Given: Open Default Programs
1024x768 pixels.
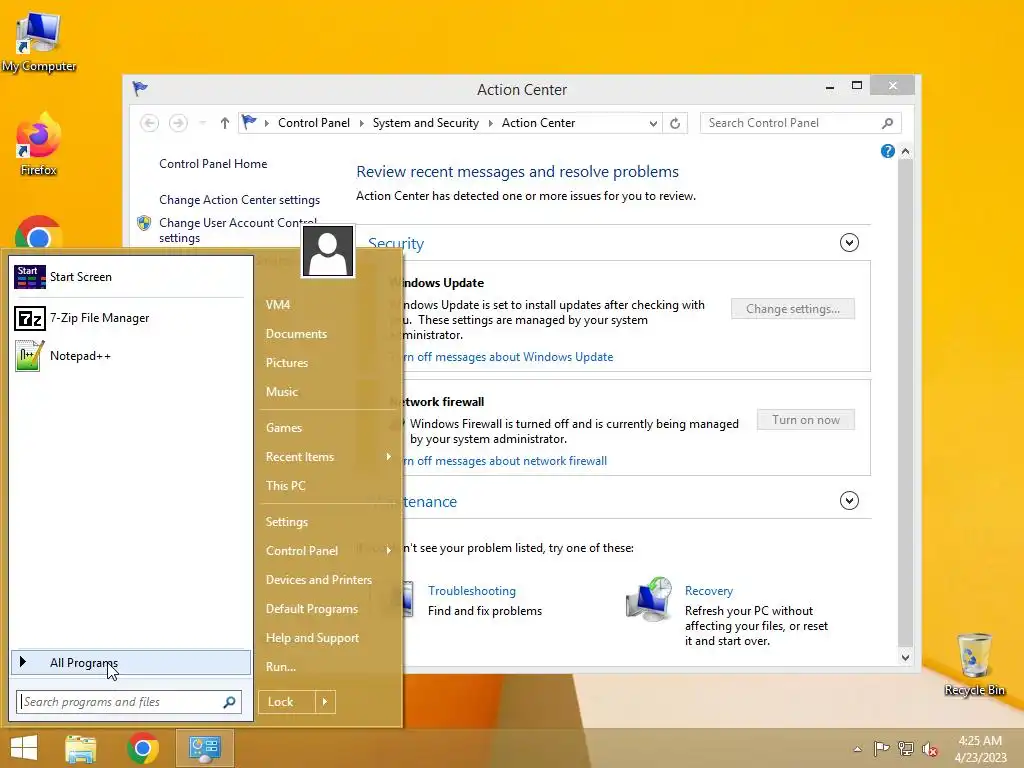Looking at the screenshot, I should (312, 609).
